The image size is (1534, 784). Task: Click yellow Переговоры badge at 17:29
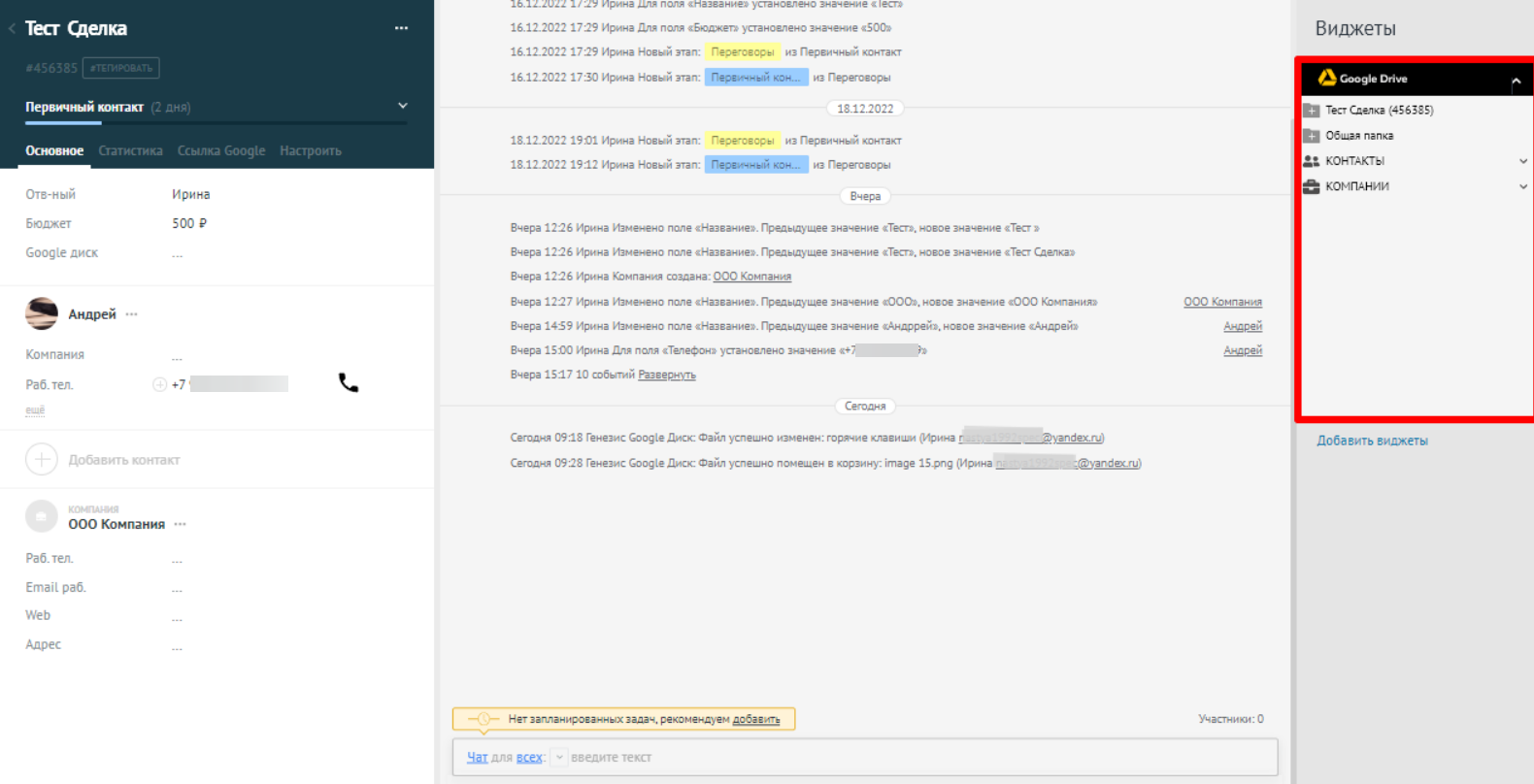click(743, 52)
